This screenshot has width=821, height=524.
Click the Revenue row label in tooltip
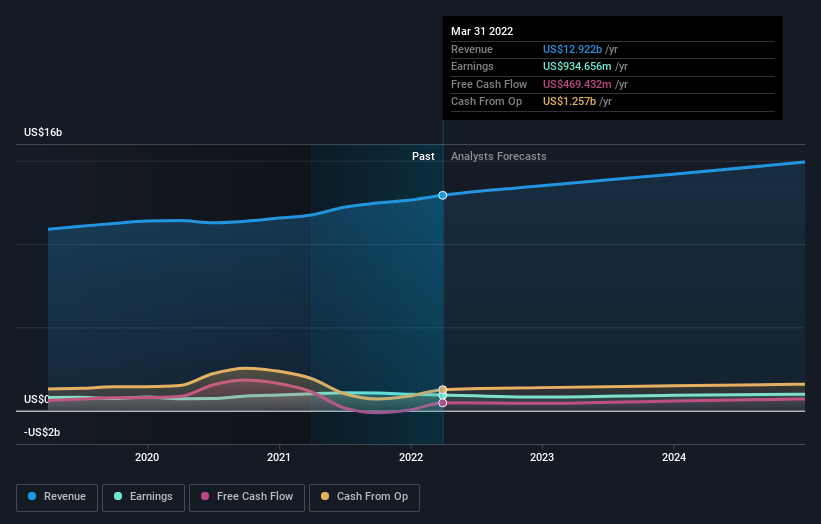(472, 49)
